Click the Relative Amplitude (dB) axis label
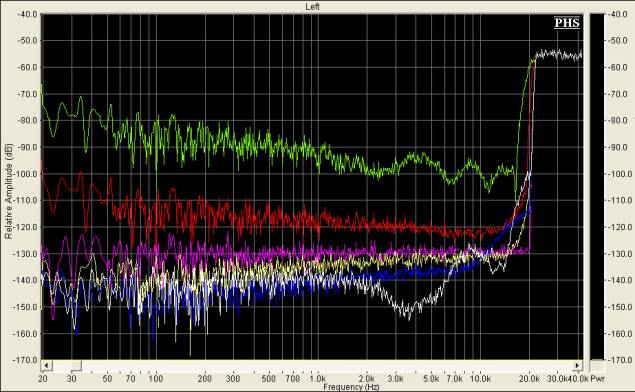Viewport: 635px width, 392px height. (x=9, y=191)
